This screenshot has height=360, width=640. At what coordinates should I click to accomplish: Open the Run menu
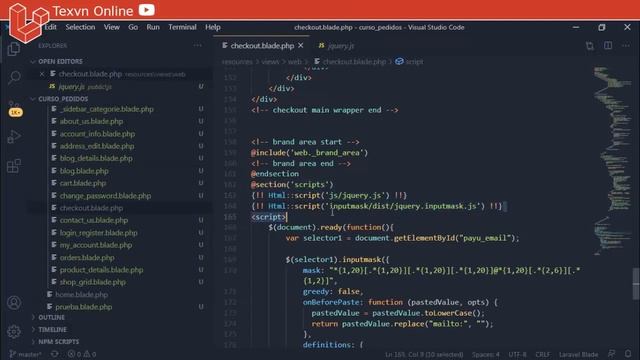tap(153, 27)
